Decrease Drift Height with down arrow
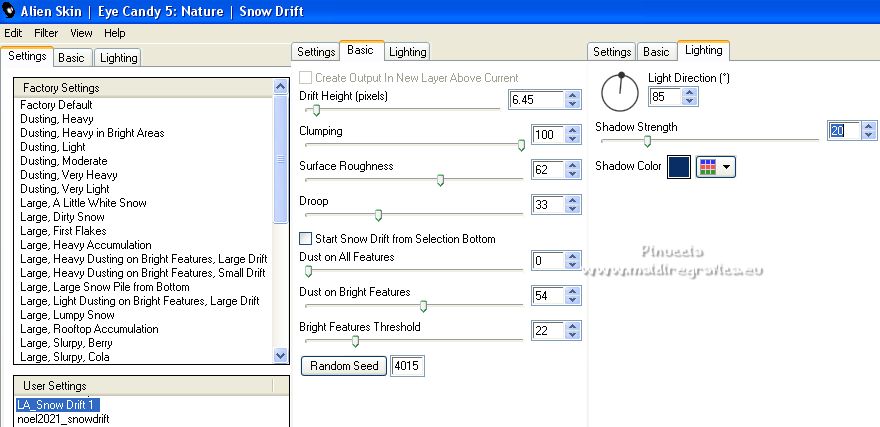This screenshot has width=880, height=427. tap(572, 104)
